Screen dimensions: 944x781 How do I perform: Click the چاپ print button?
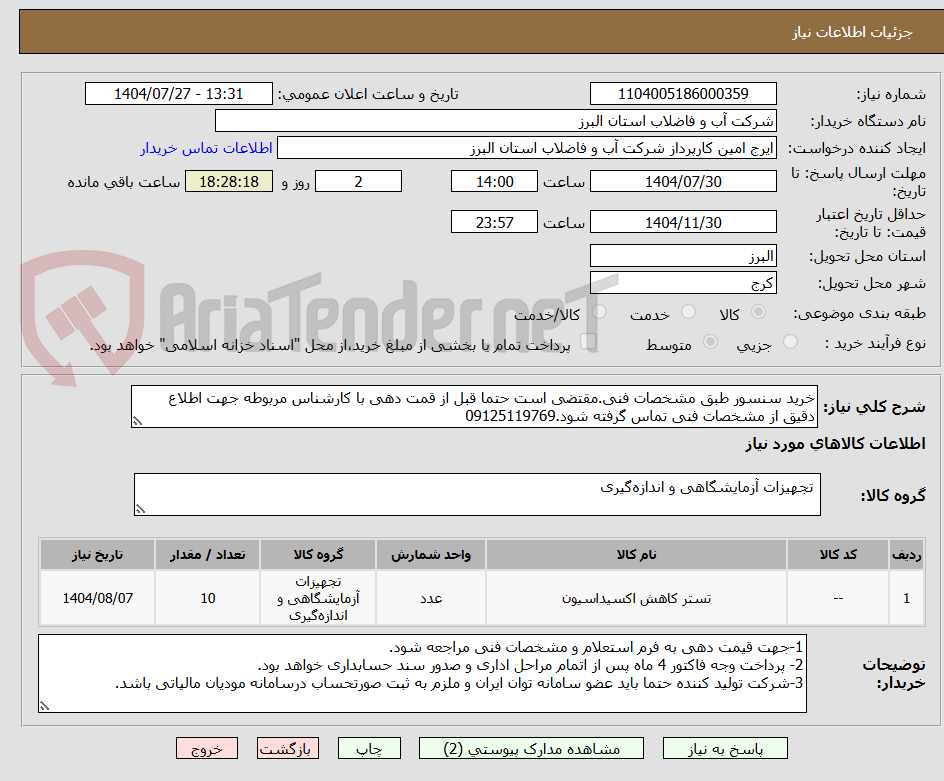tap(369, 748)
